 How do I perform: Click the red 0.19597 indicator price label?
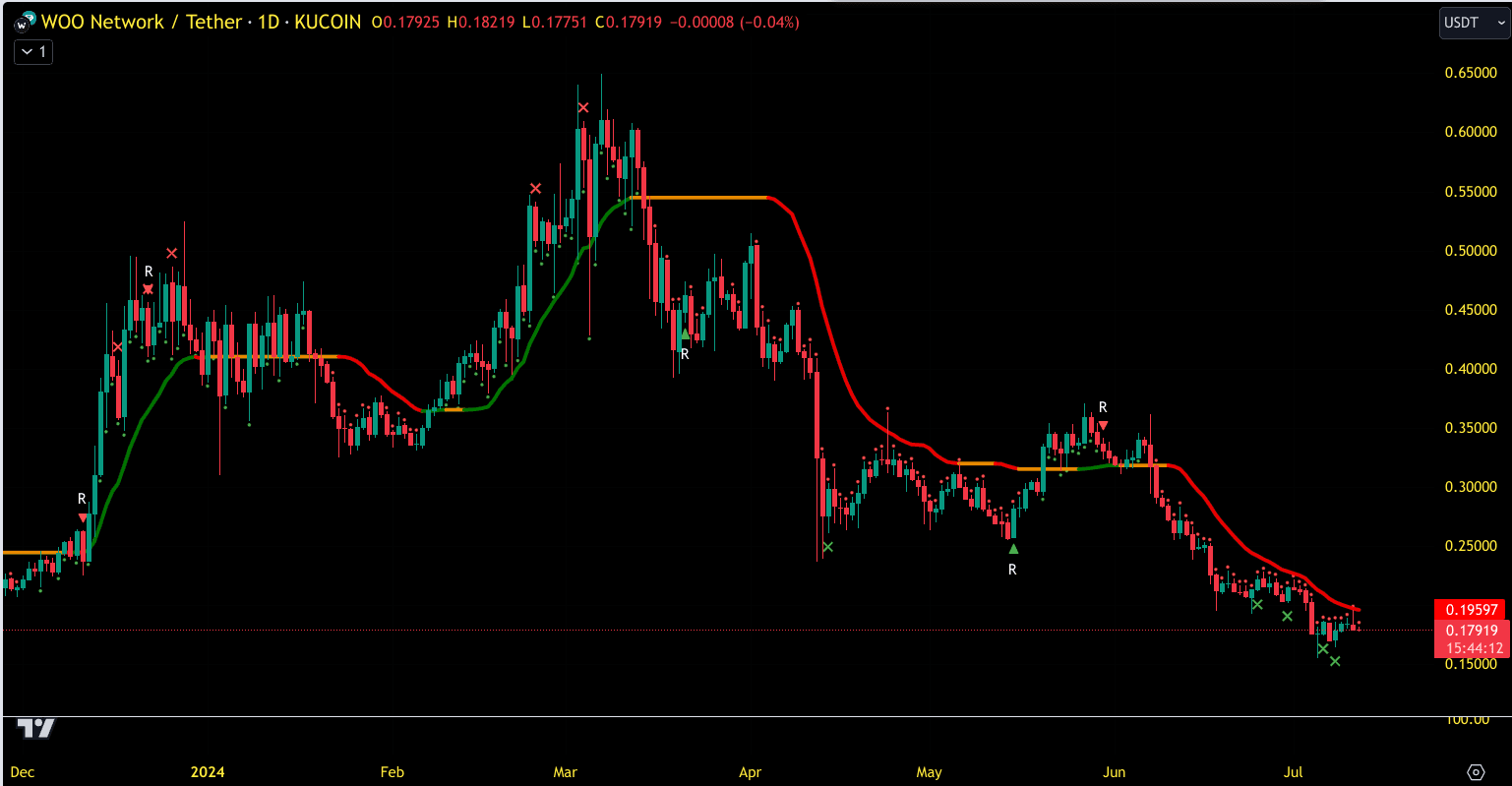(1472, 610)
